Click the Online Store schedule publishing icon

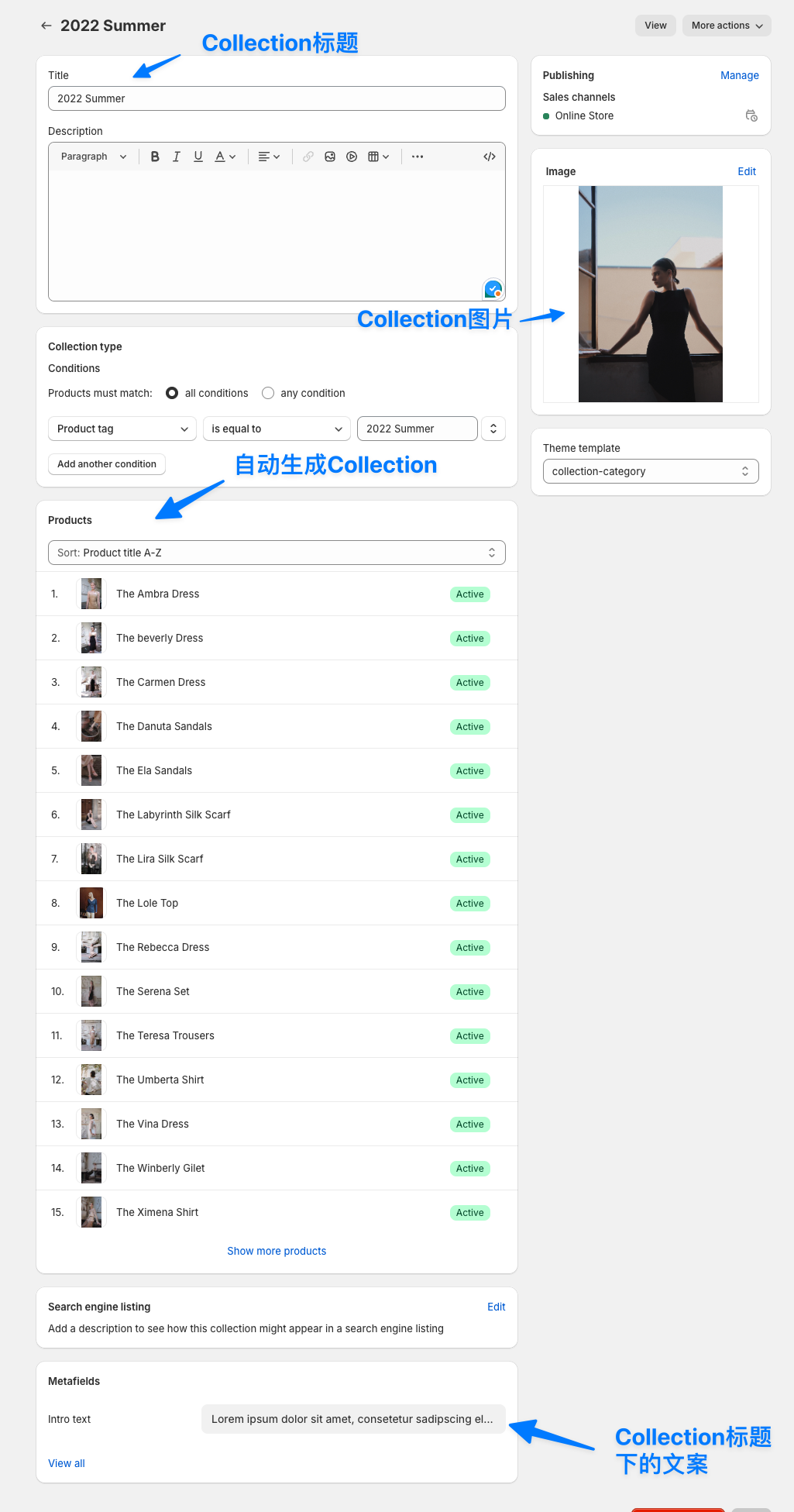point(751,115)
